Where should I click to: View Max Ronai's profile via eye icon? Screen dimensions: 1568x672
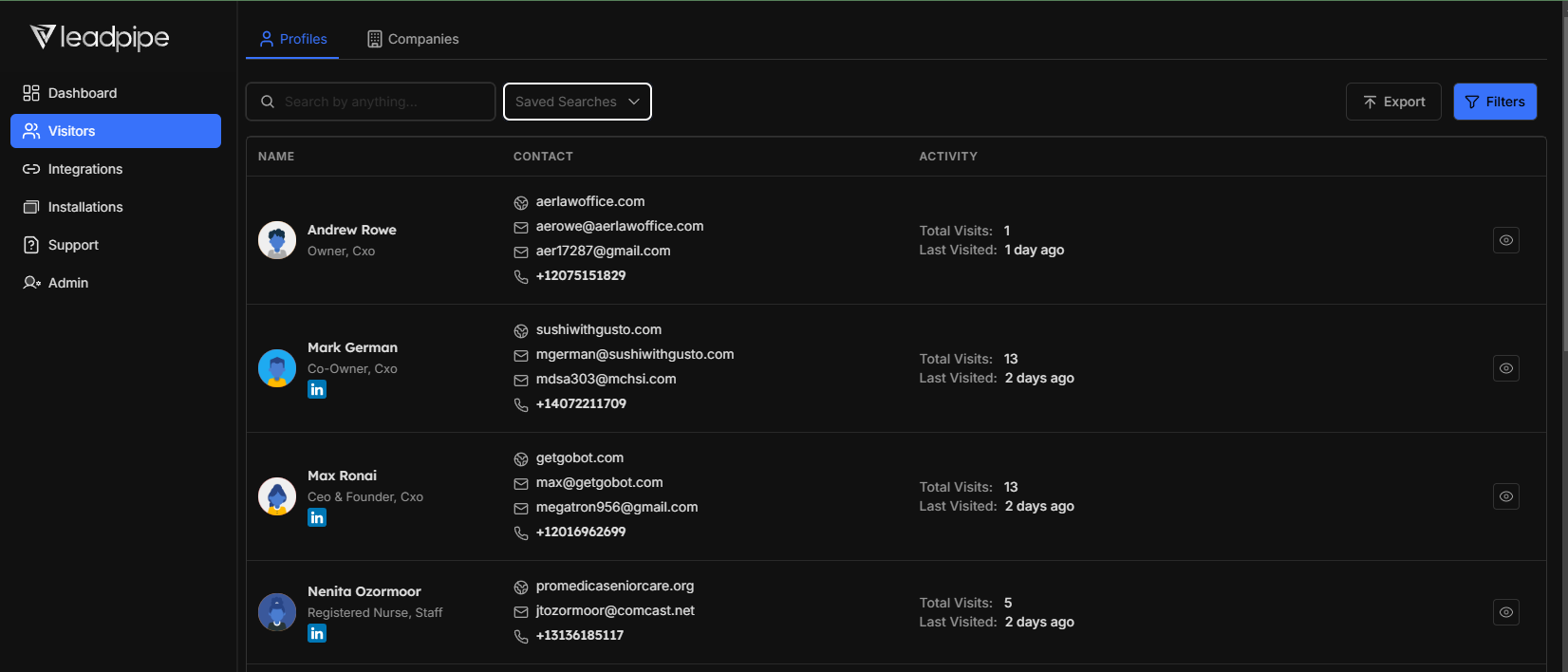1506,496
